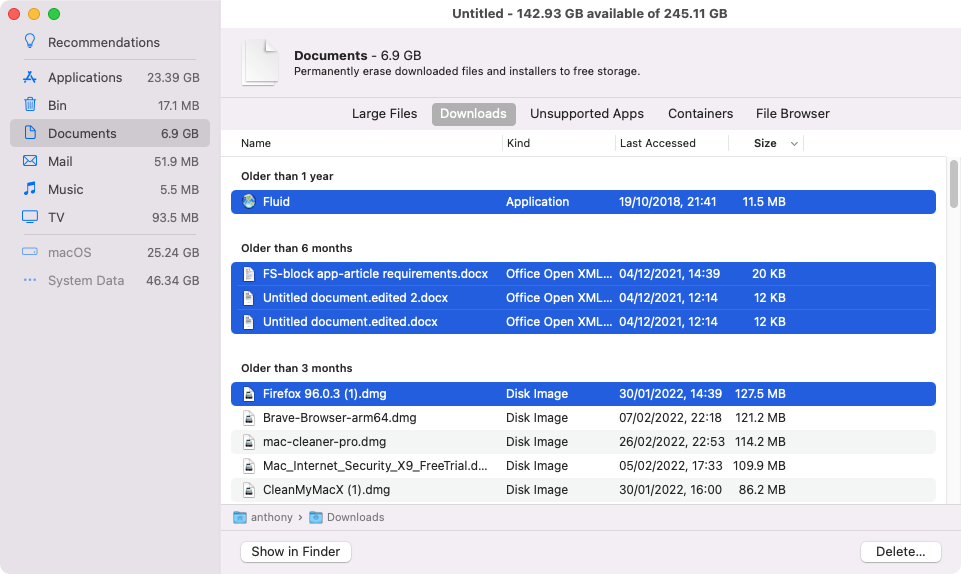Select Untitled document.edited 2.docx file name

[355, 298]
